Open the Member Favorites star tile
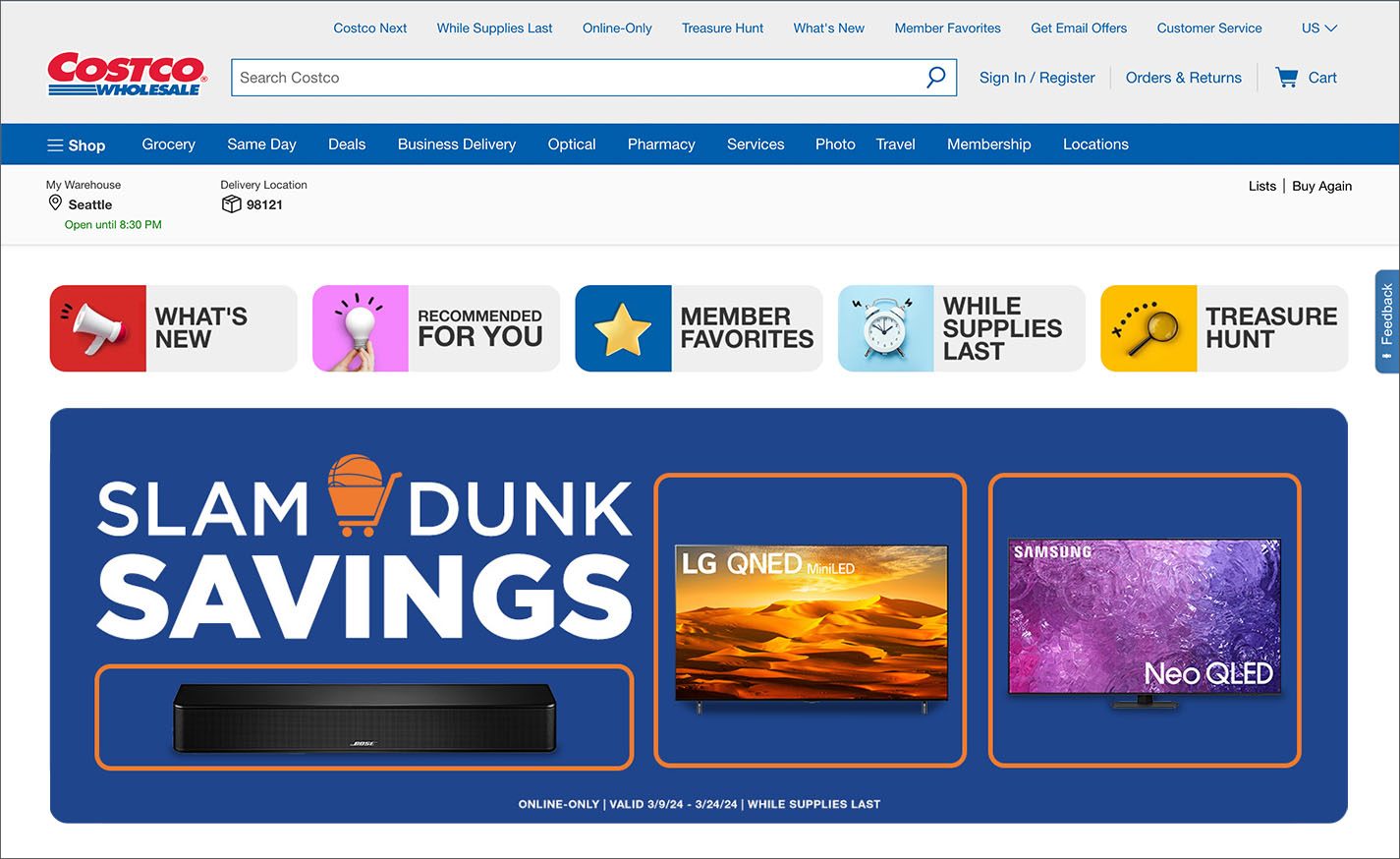 [x=699, y=328]
